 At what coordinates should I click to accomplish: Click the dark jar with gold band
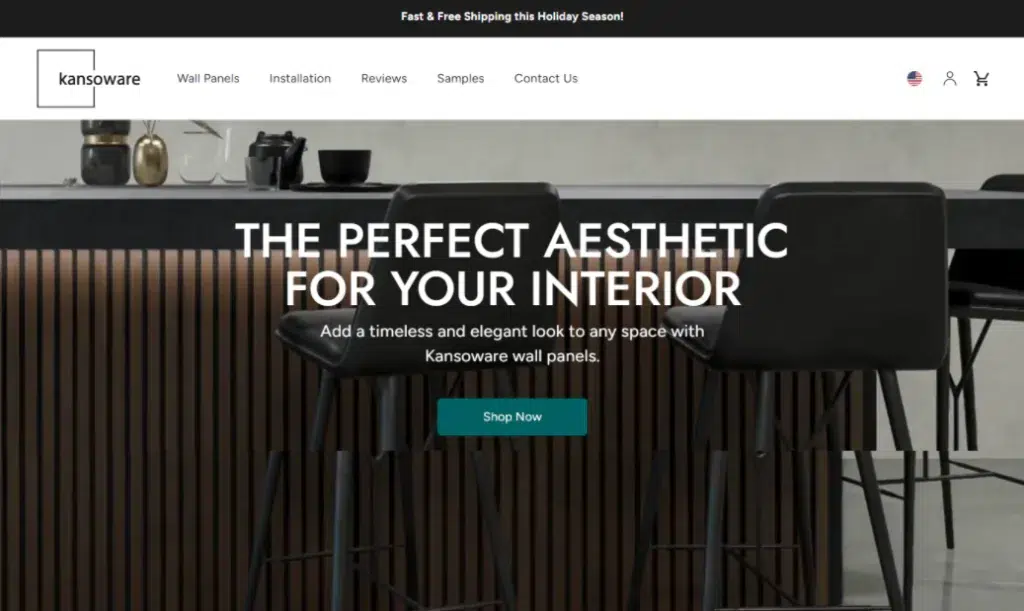[x=105, y=152]
